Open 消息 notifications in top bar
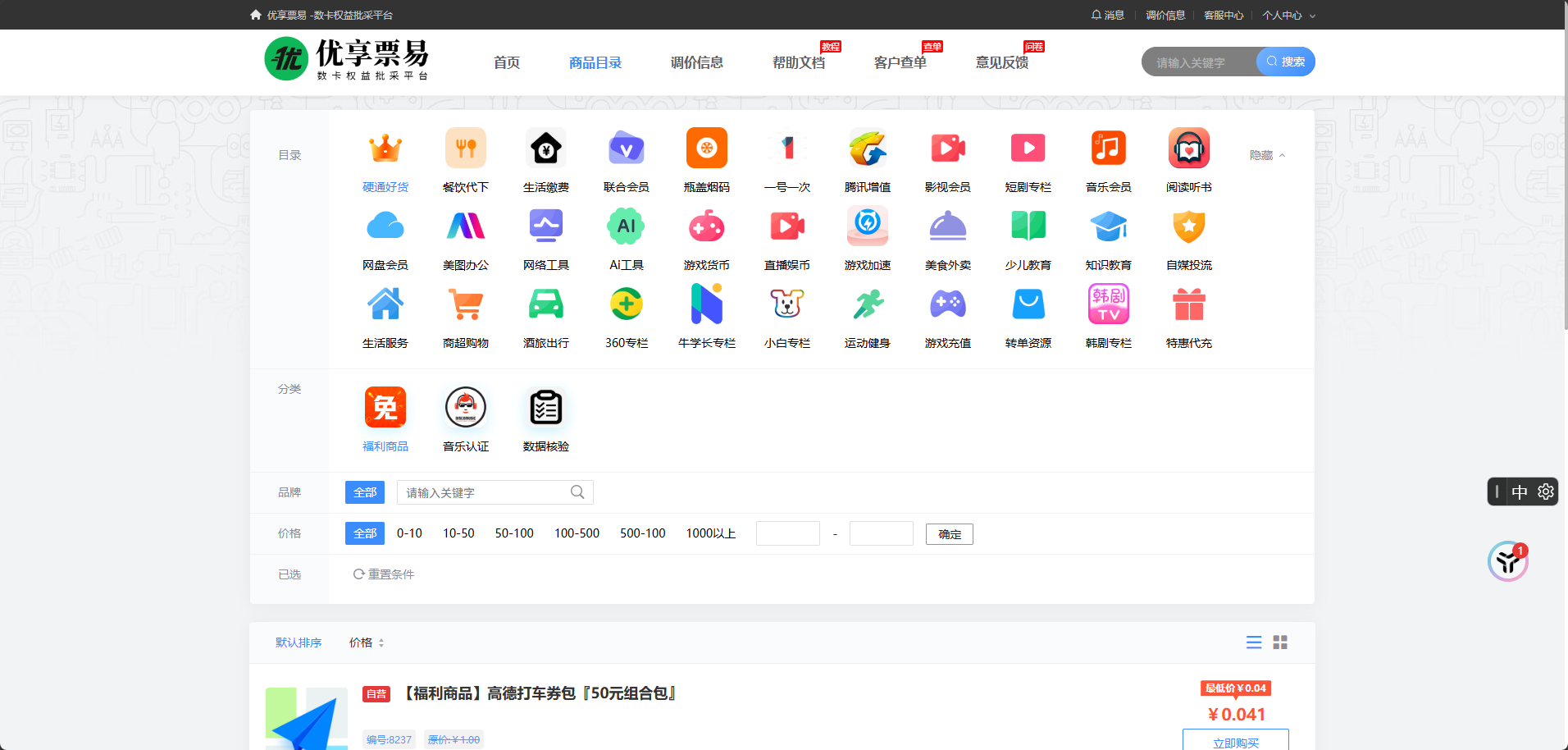 tap(1108, 15)
